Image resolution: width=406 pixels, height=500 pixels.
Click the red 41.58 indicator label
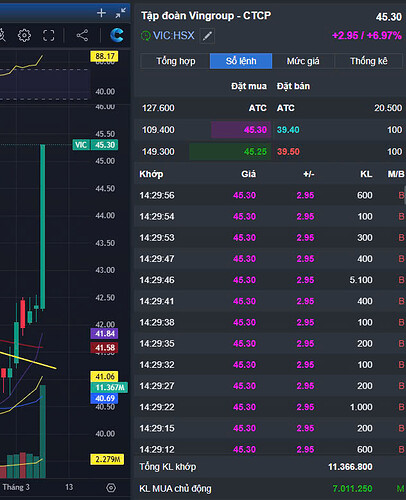point(104,348)
